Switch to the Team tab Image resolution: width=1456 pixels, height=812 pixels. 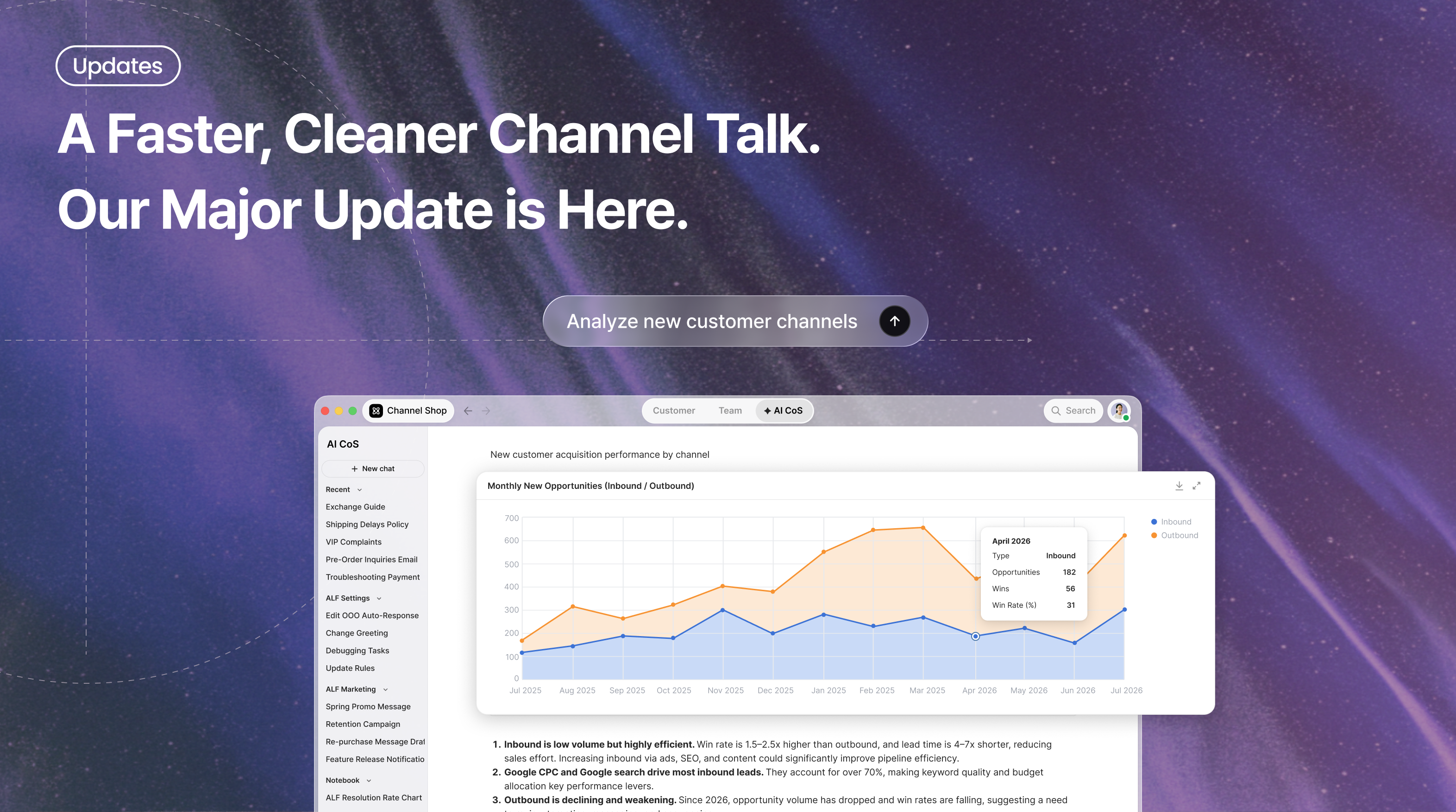point(730,411)
